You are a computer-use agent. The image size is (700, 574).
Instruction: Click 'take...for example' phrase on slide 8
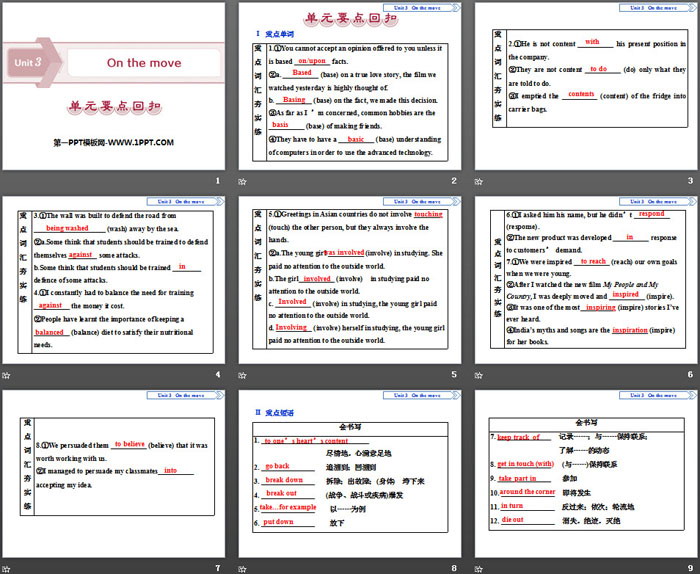point(288,507)
